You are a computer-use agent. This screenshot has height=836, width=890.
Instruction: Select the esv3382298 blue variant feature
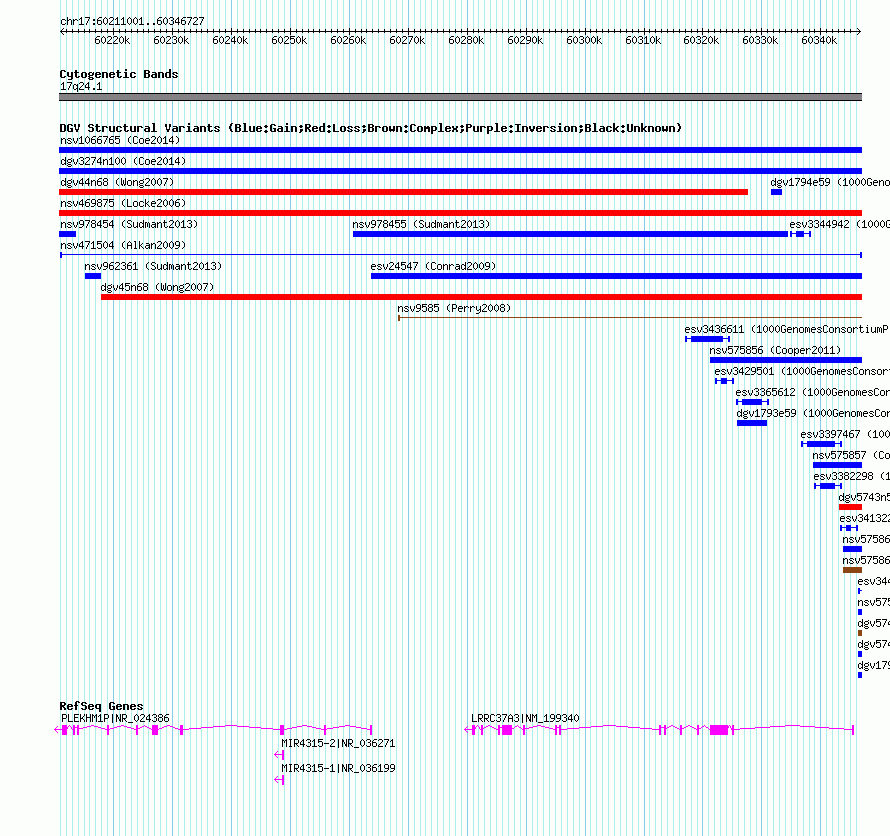(x=828, y=486)
